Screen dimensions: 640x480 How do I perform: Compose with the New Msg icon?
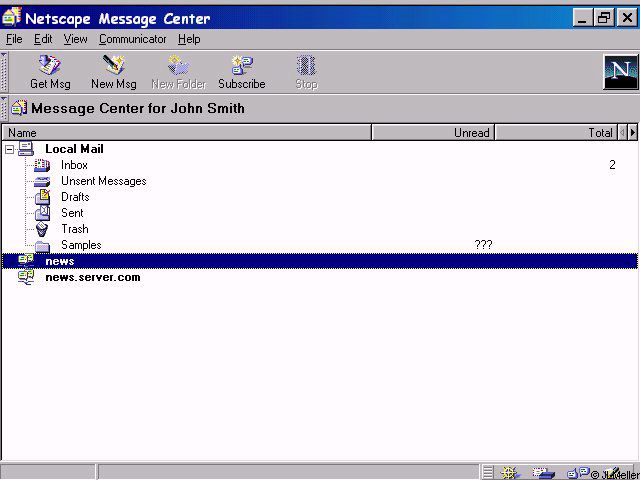tap(113, 65)
